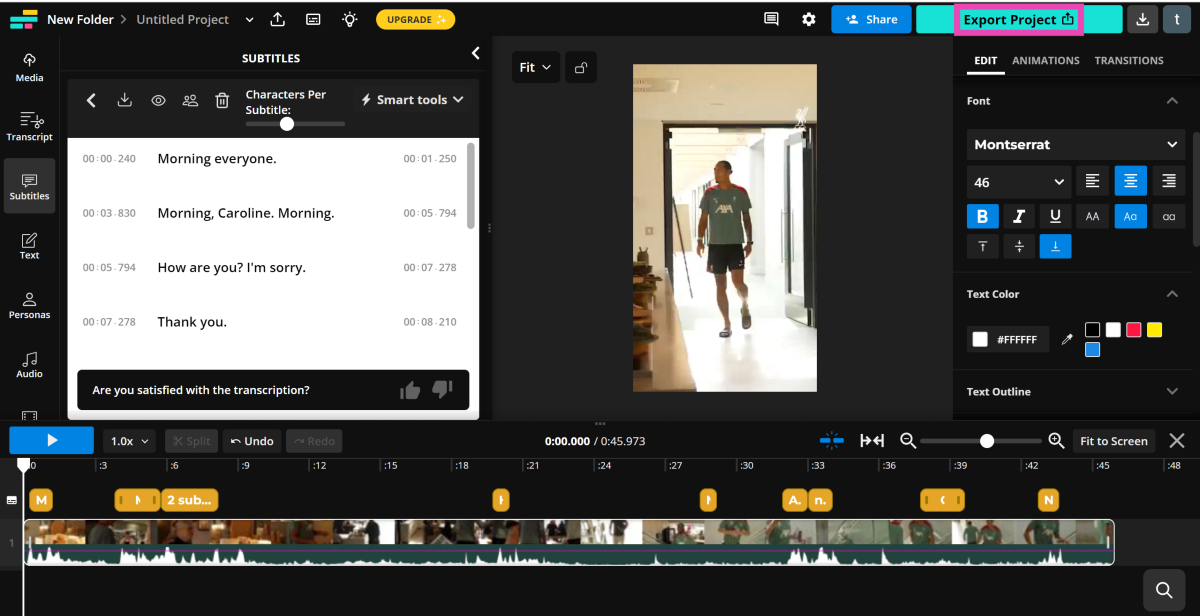Click the "Morning everyone." subtitle text
Viewport: 1200px width, 616px height.
pyautogui.click(x=217, y=159)
